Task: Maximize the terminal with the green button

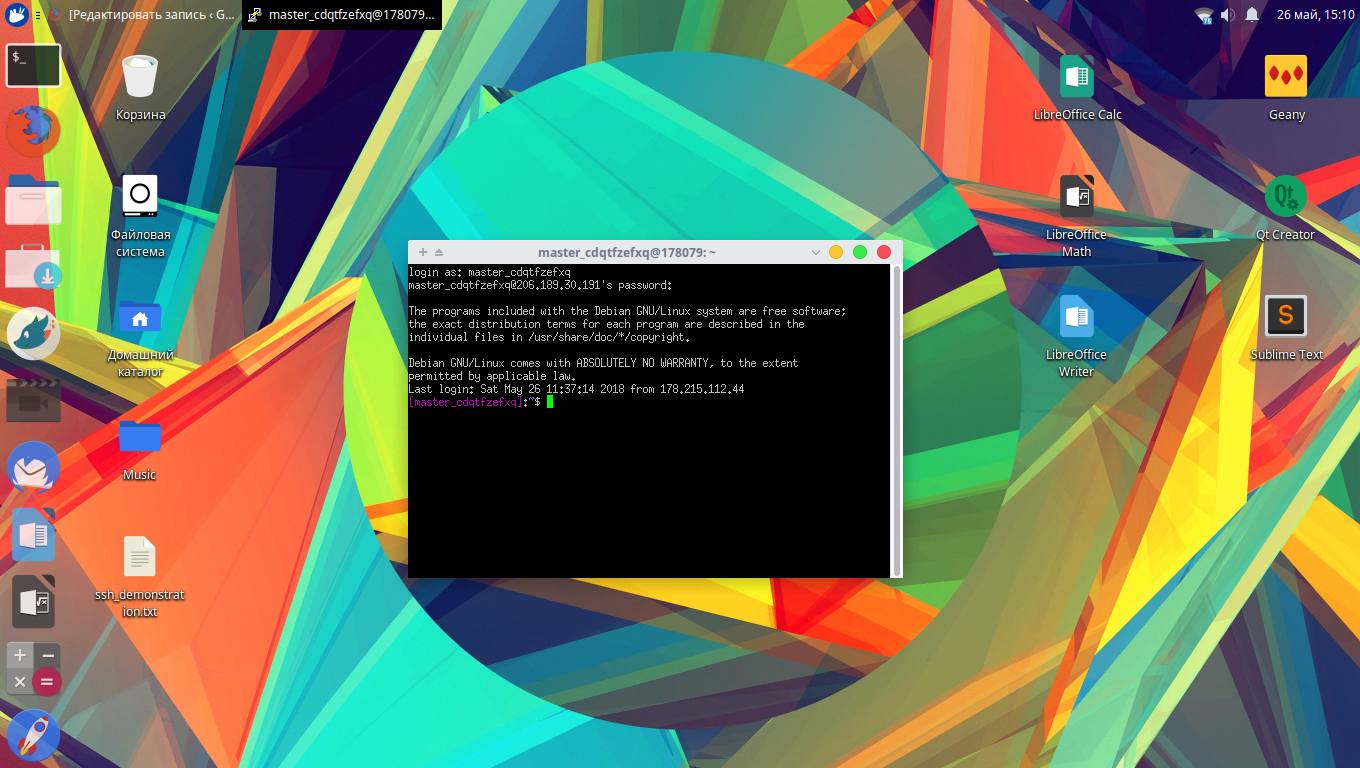Action: pos(860,252)
